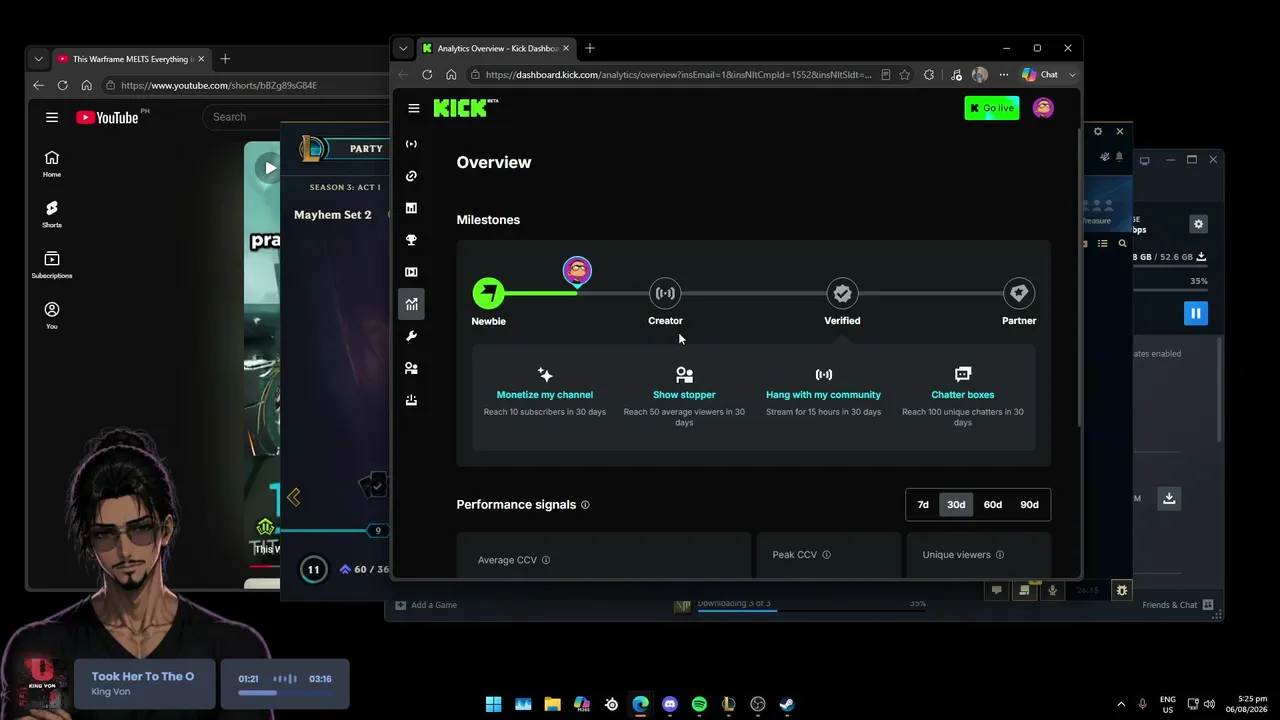1280x720 pixels.
Task: Open Hang with my community milestone
Action: [823, 395]
